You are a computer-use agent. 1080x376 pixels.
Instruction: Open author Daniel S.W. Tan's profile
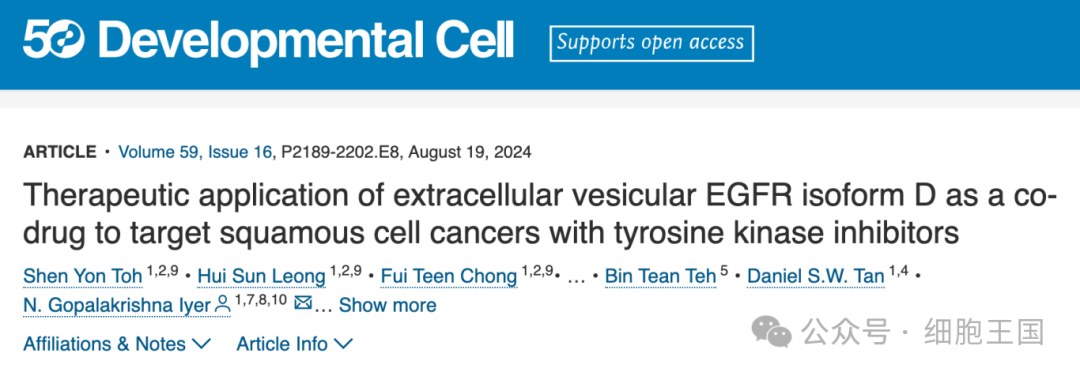pyautogui.click(x=816, y=277)
